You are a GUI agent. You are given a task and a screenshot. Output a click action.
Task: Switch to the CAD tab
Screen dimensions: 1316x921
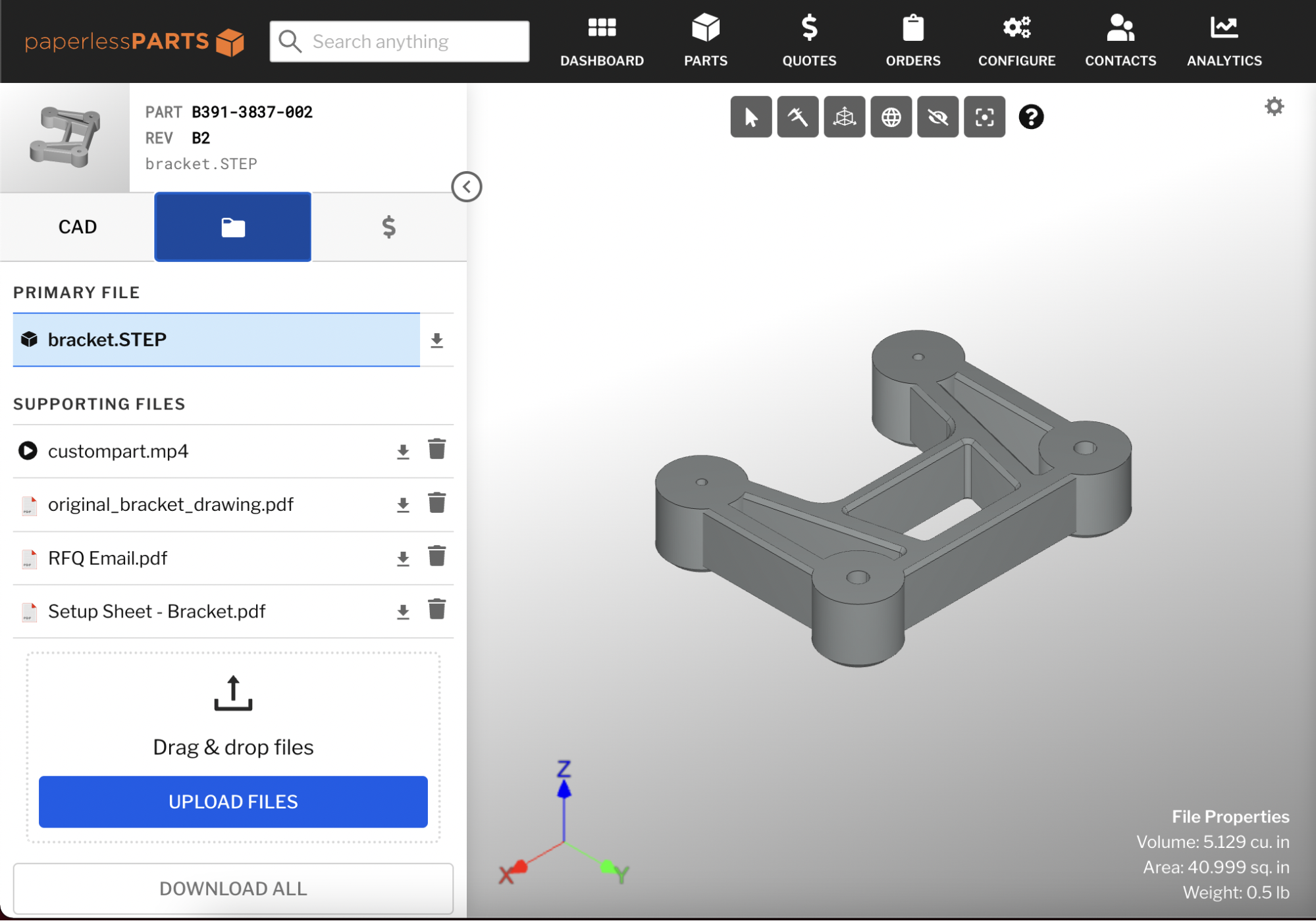point(78,227)
